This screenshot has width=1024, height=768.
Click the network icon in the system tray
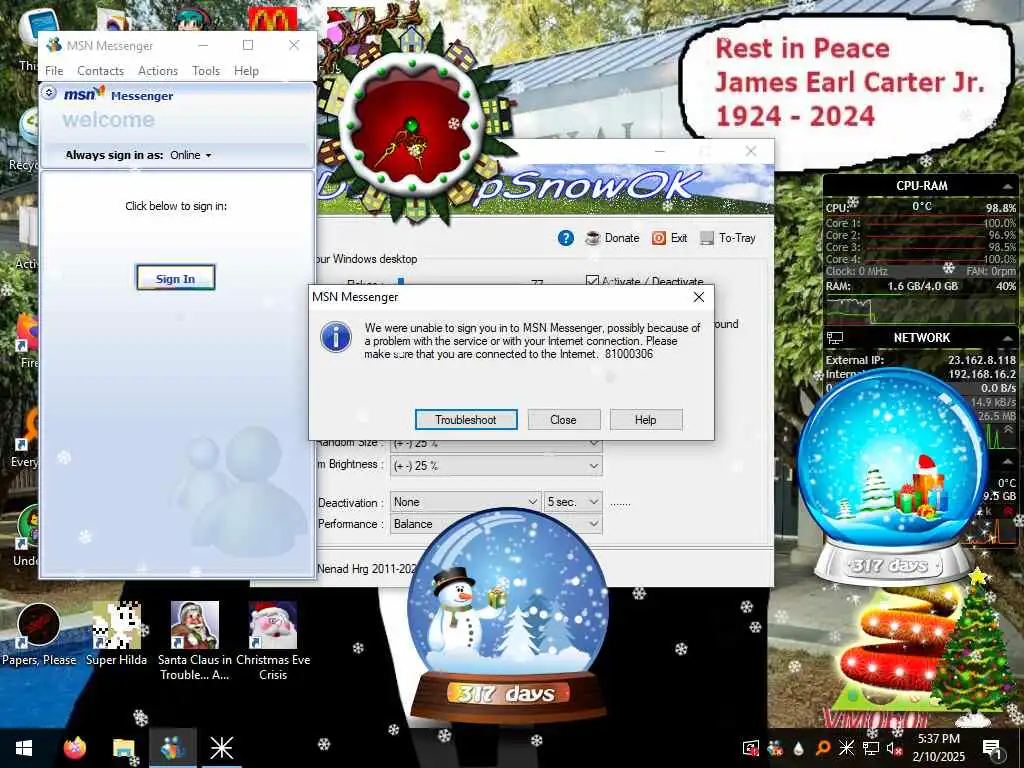(871, 748)
